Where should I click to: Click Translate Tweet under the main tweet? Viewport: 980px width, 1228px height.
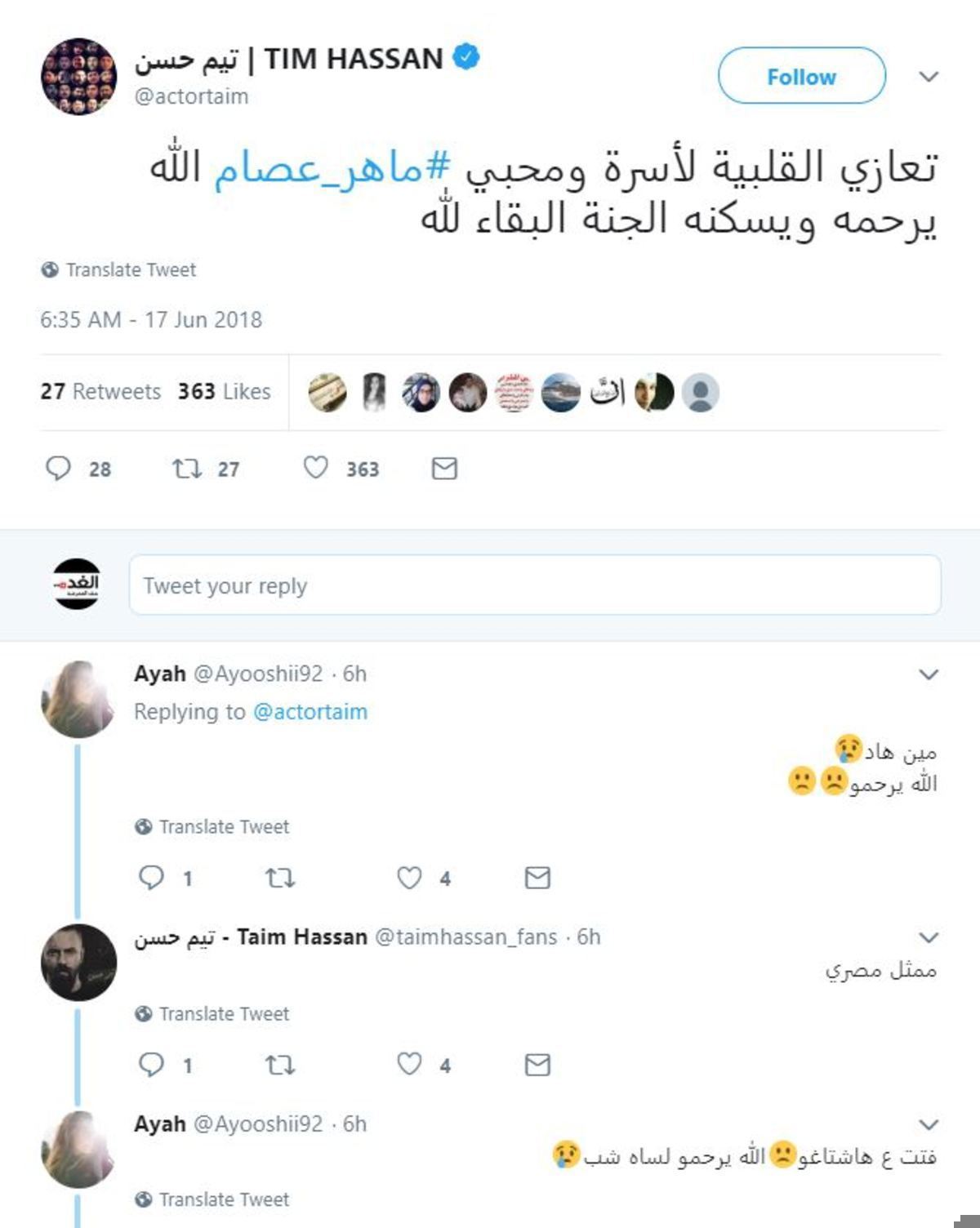pos(119,269)
